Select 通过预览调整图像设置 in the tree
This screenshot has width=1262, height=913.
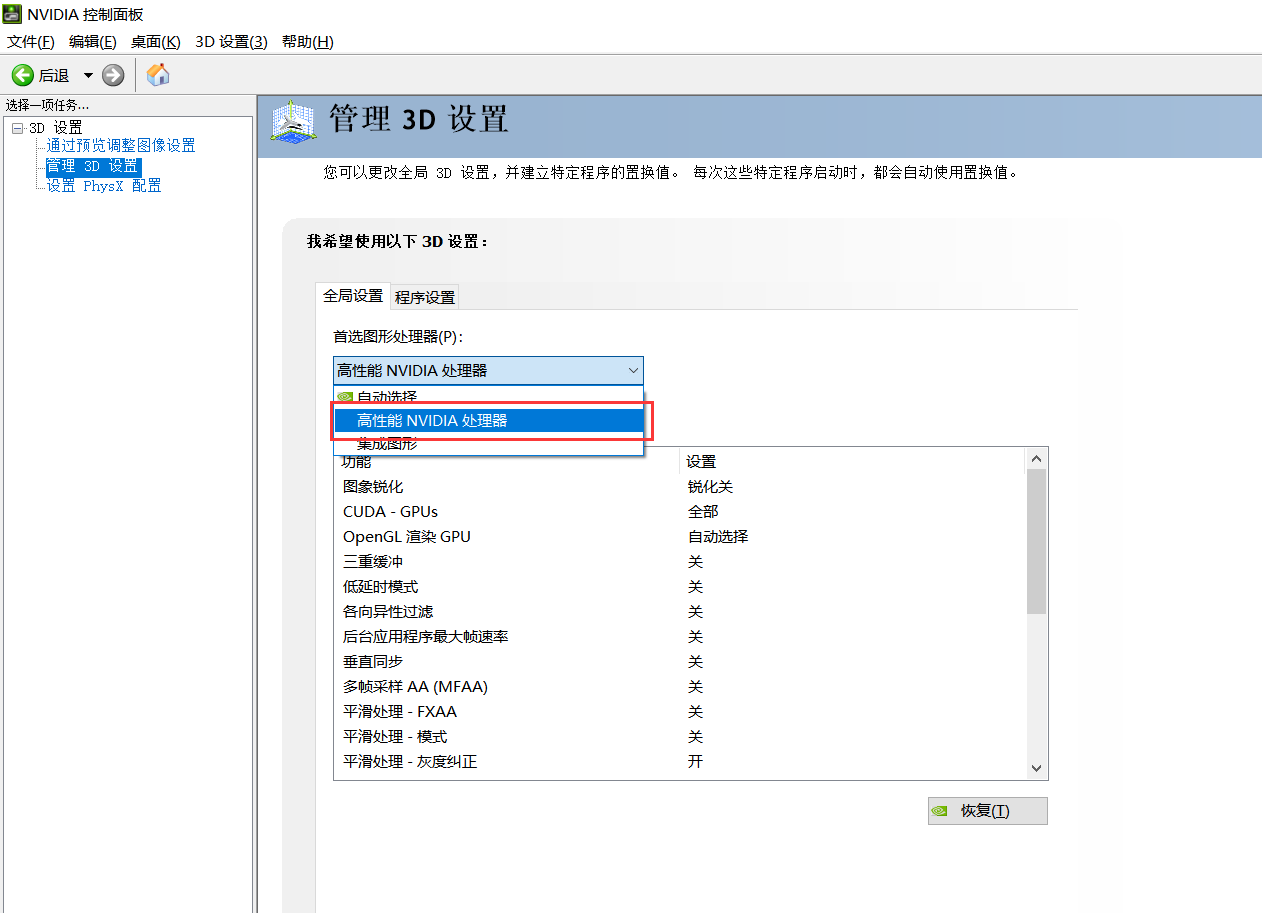[121, 146]
